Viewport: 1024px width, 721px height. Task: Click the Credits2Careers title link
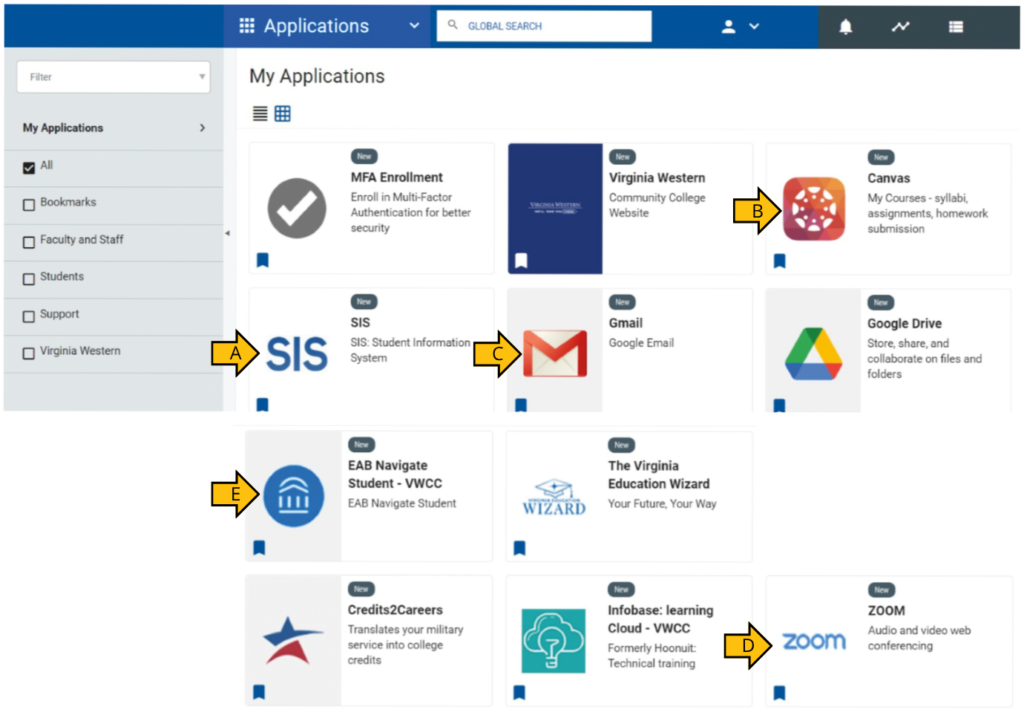[395, 609]
